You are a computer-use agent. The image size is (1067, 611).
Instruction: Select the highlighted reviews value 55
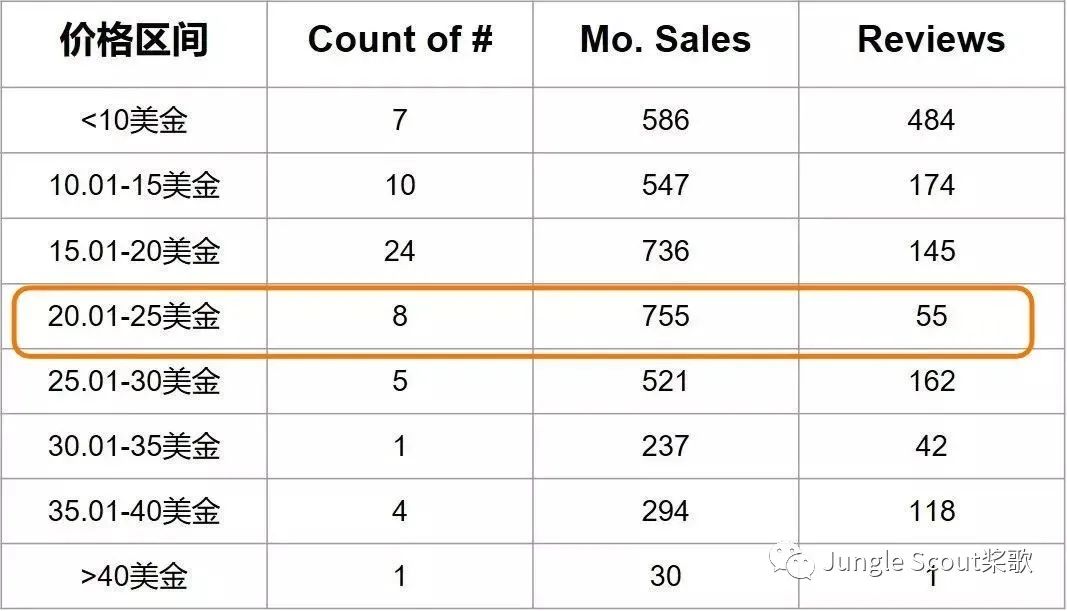click(931, 316)
